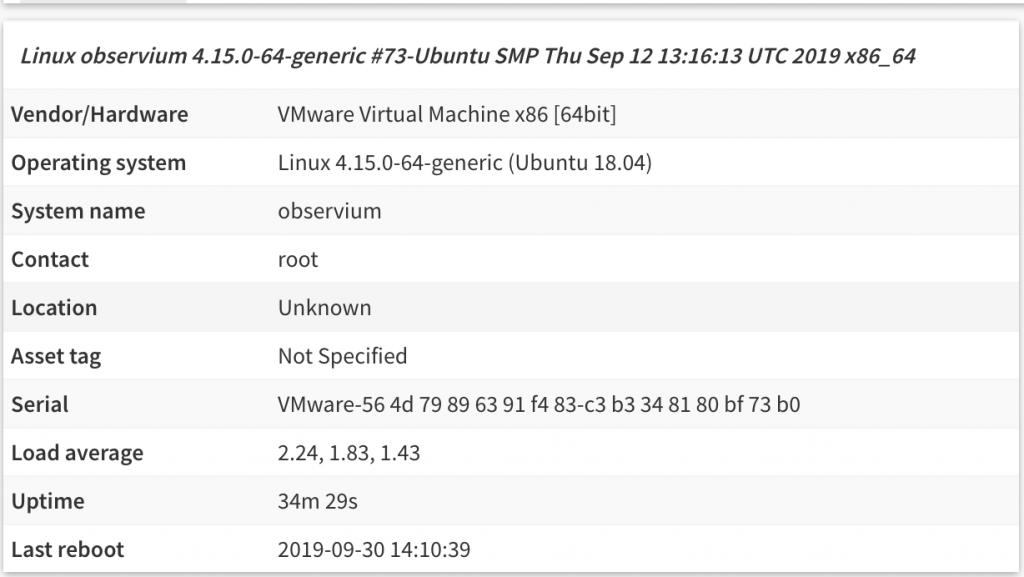This screenshot has height=577, width=1024.
Task: Select the Operating system label
Action: pos(99,163)
